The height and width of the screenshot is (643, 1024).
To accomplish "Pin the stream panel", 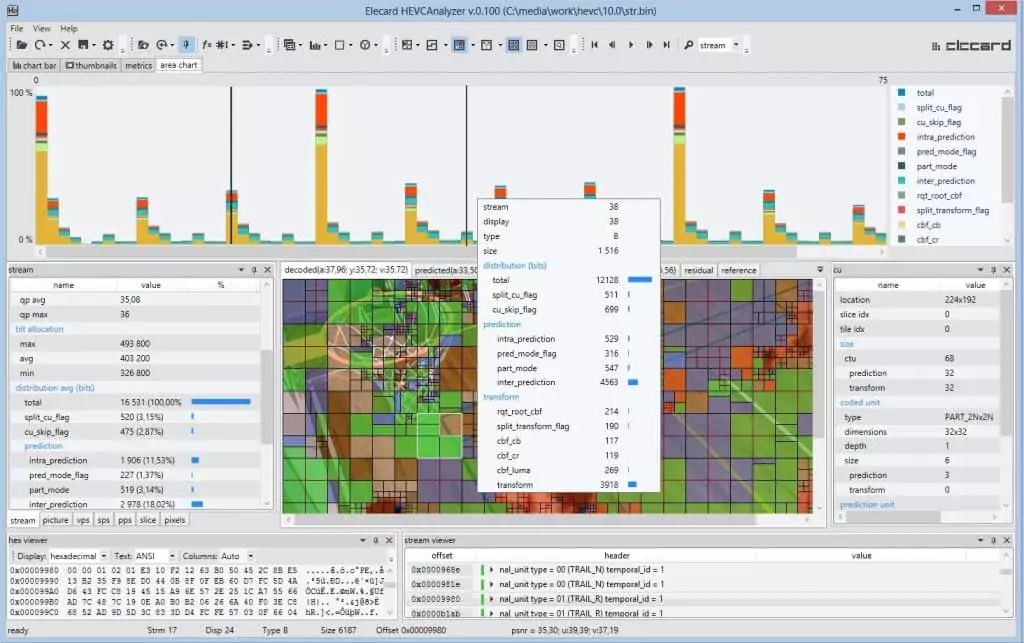I will coord(254,270).
